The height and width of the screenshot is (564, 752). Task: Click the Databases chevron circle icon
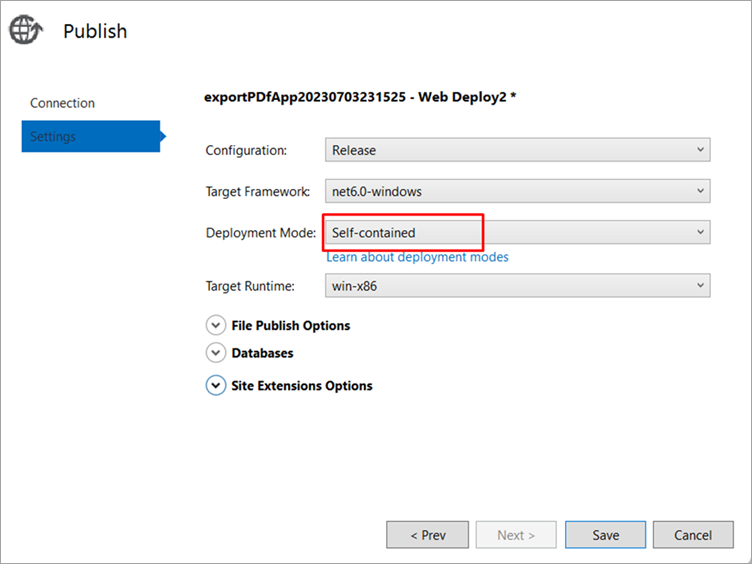[215, 353]
